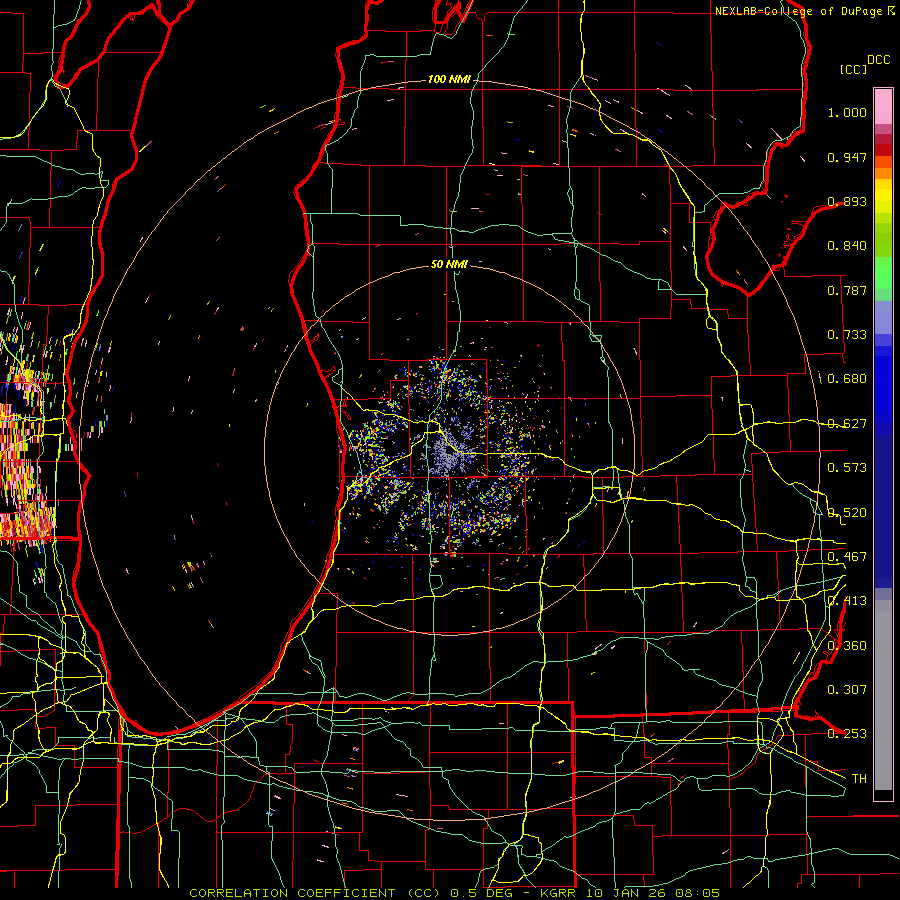Click the 0.893 legend value
Viewport: 900px width, 900px height.
pos(847,201)
